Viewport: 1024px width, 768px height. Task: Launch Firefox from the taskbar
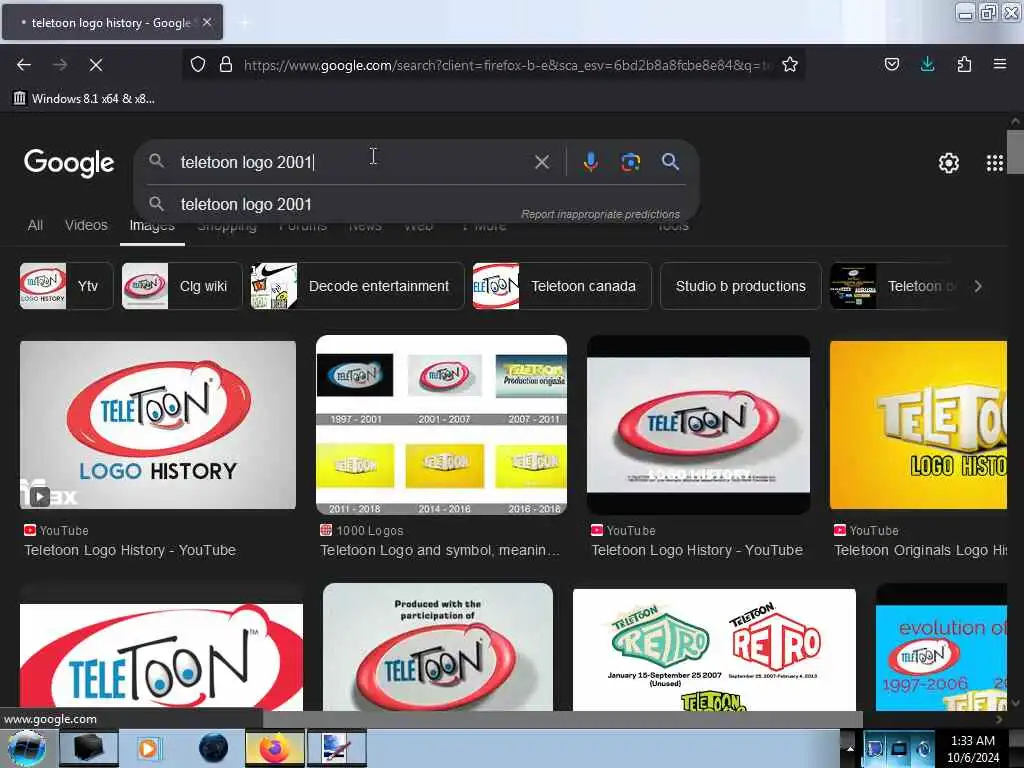click(x=275, y=748)
